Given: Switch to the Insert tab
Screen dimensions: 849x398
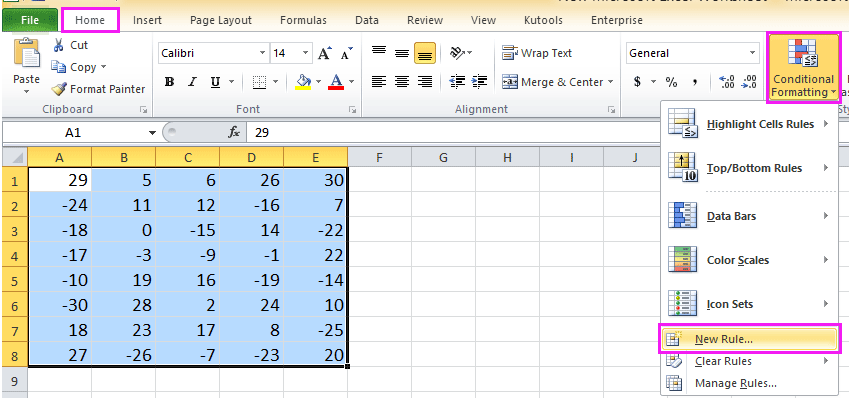Looking at the screenshot, I should click(147, 21).
